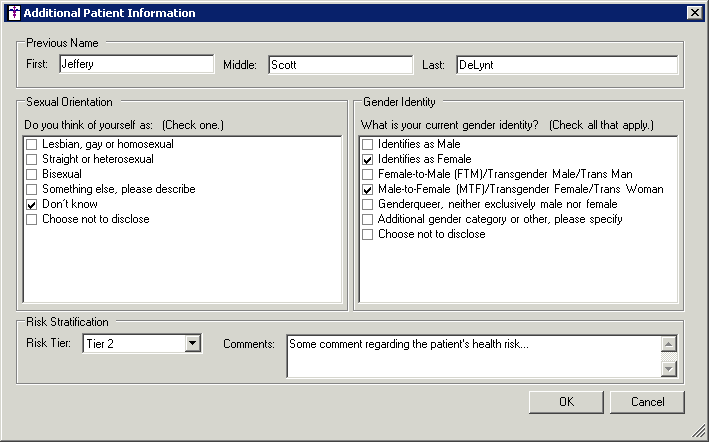The width and height of the screenshot is (709, 442).
Task: Check Something else, please describe
Action: point(33,189)
